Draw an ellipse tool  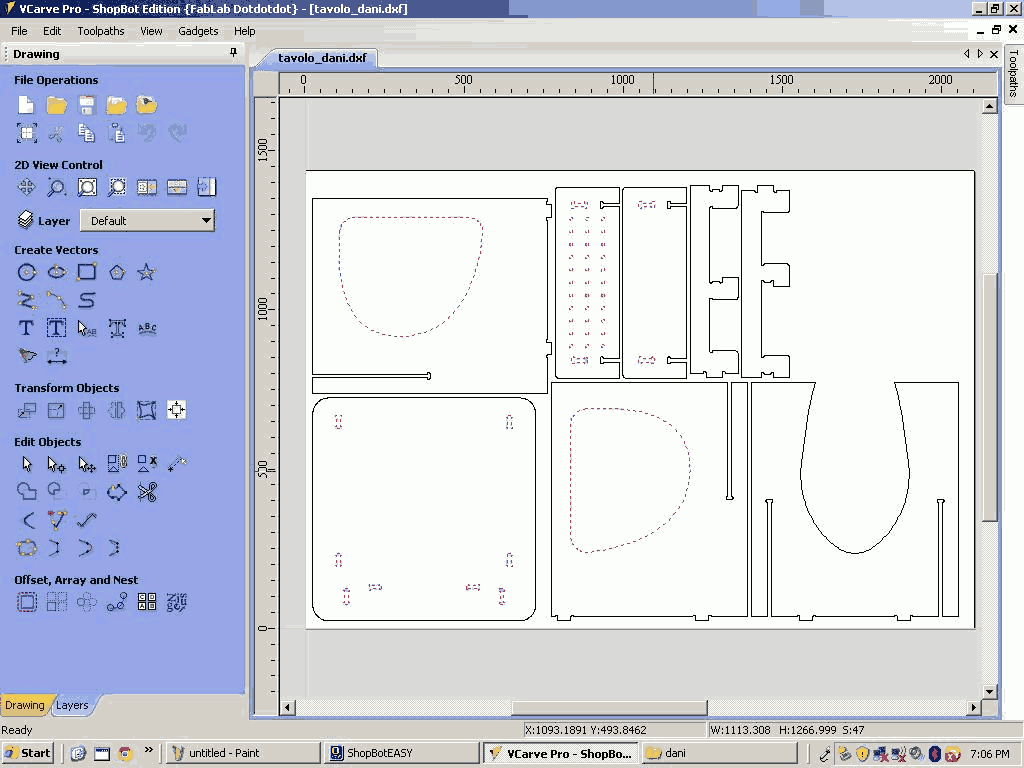[x=57, y=272]
